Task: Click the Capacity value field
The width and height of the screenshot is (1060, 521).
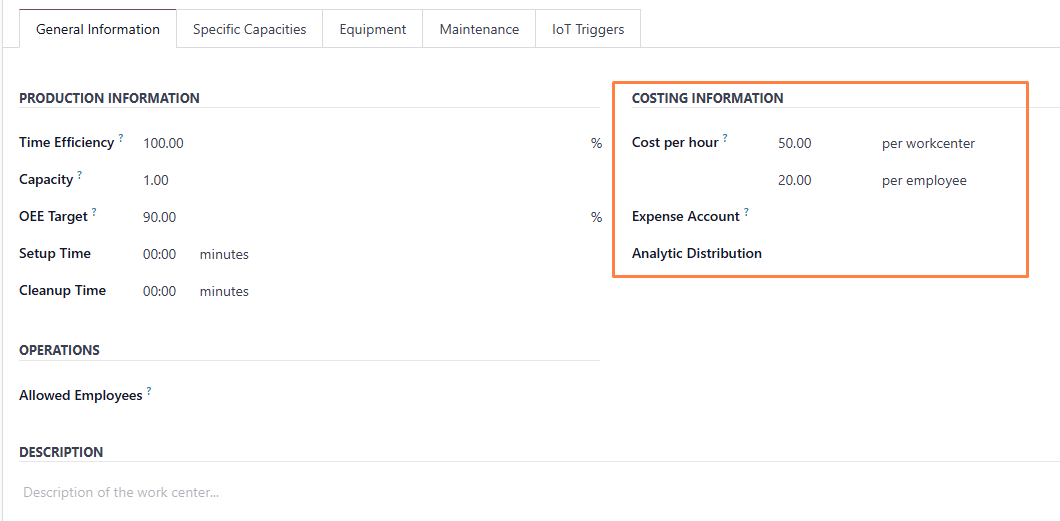Action: point(360,180)
